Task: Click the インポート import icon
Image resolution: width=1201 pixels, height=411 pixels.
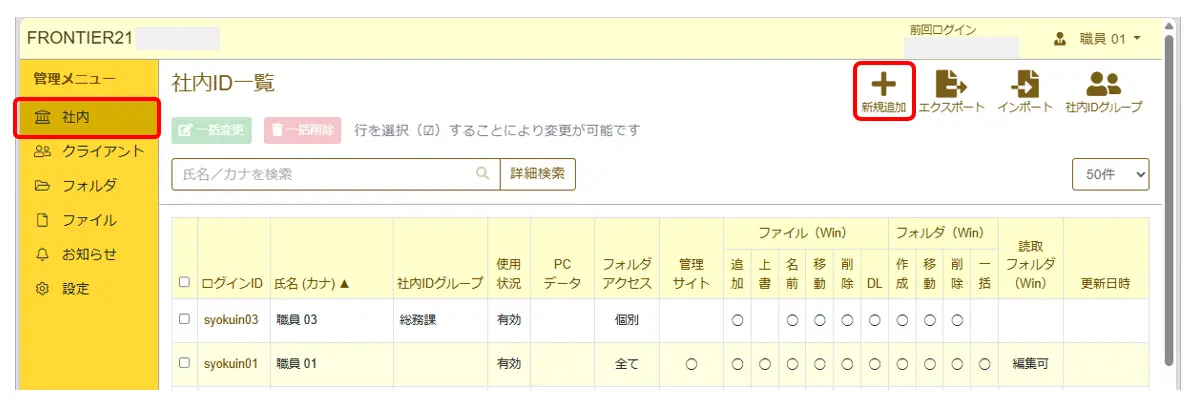Action: click(x=1024, y=85)
